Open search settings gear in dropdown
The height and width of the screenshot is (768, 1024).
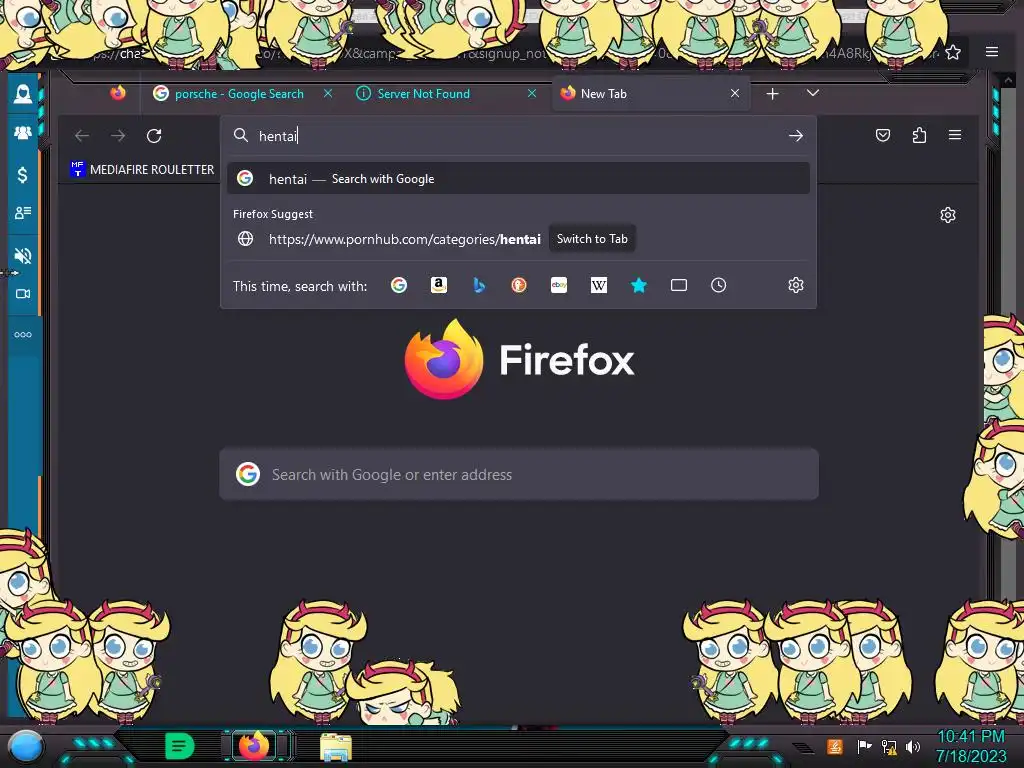pos(795,285)
